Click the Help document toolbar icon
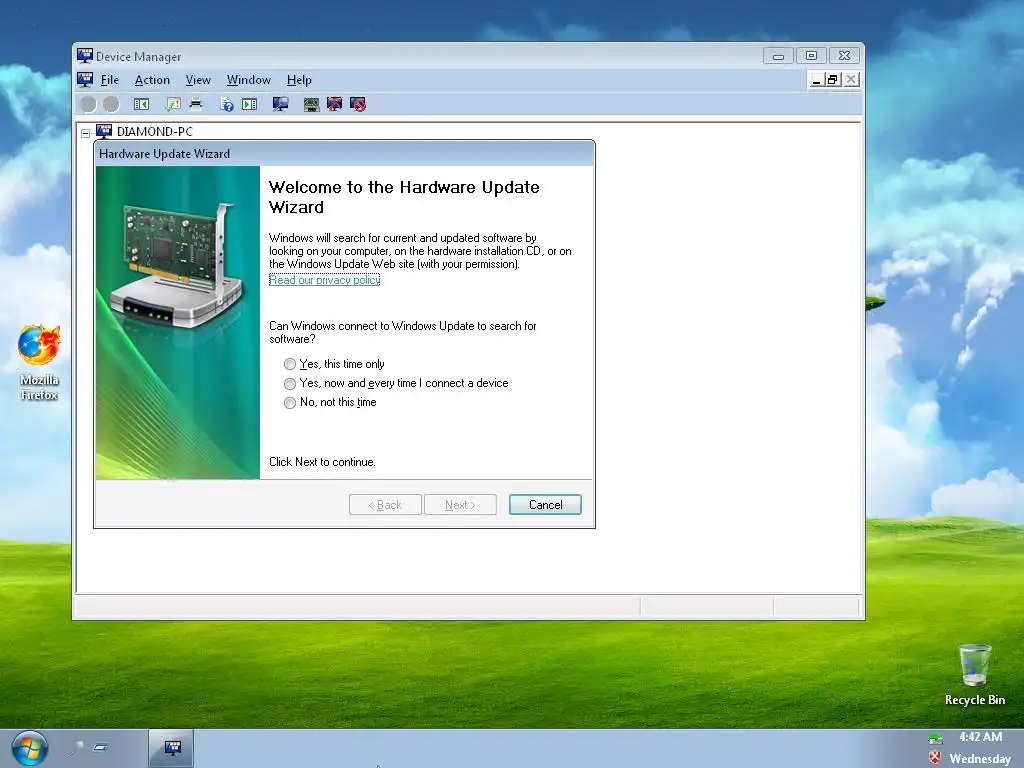The width and height of the screenshot is (1024, 768). click(x=227, y=104)
